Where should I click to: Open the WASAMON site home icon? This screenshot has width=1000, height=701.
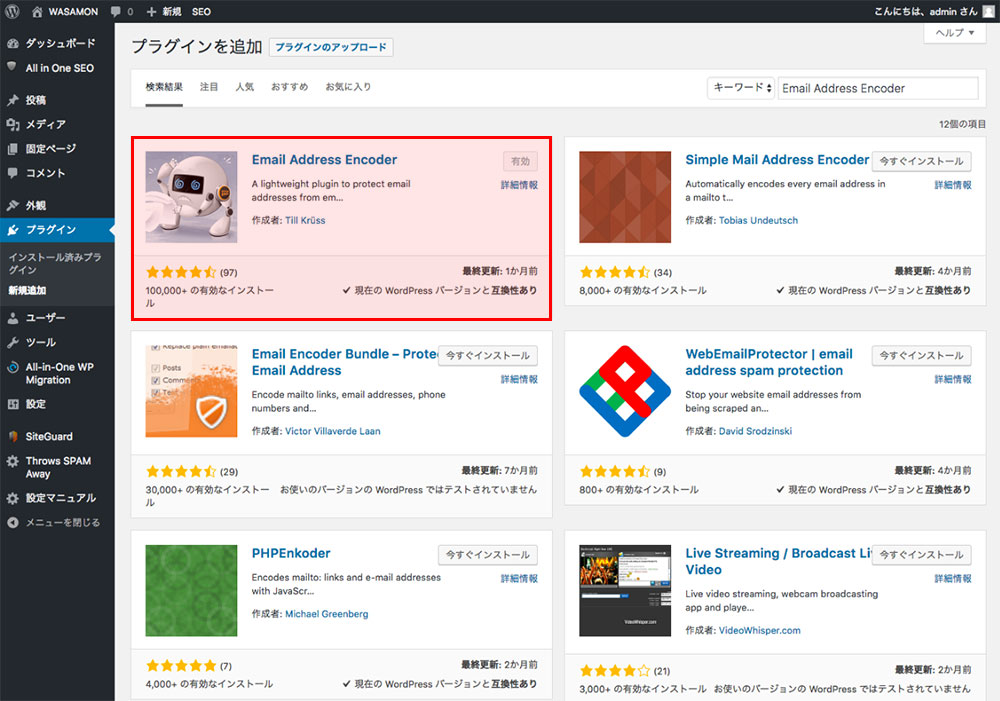point(37,11)
